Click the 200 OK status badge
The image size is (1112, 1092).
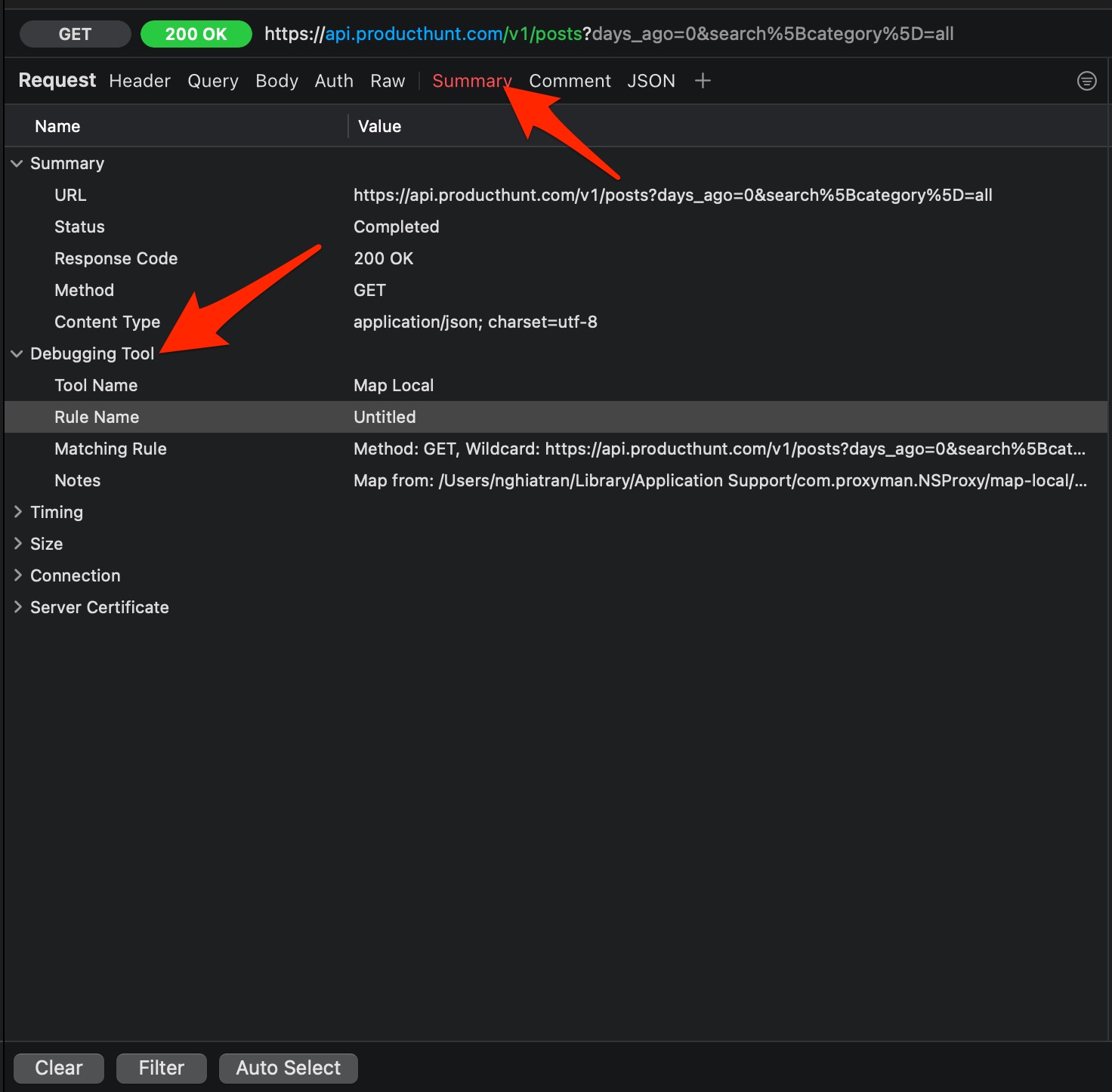(x=196, y=34)
